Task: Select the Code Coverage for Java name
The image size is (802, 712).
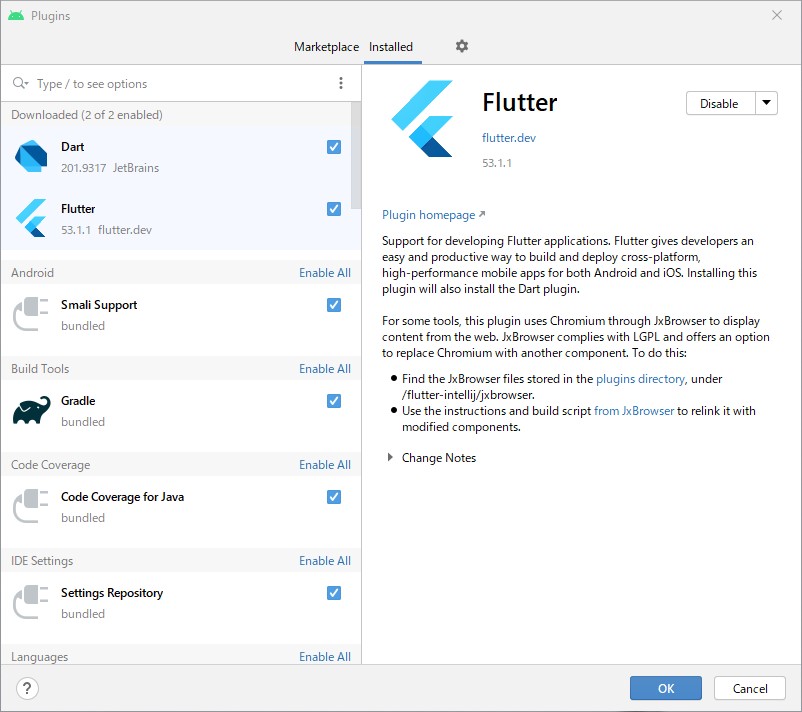Action: pyautogui.click(x=122, y=497)
